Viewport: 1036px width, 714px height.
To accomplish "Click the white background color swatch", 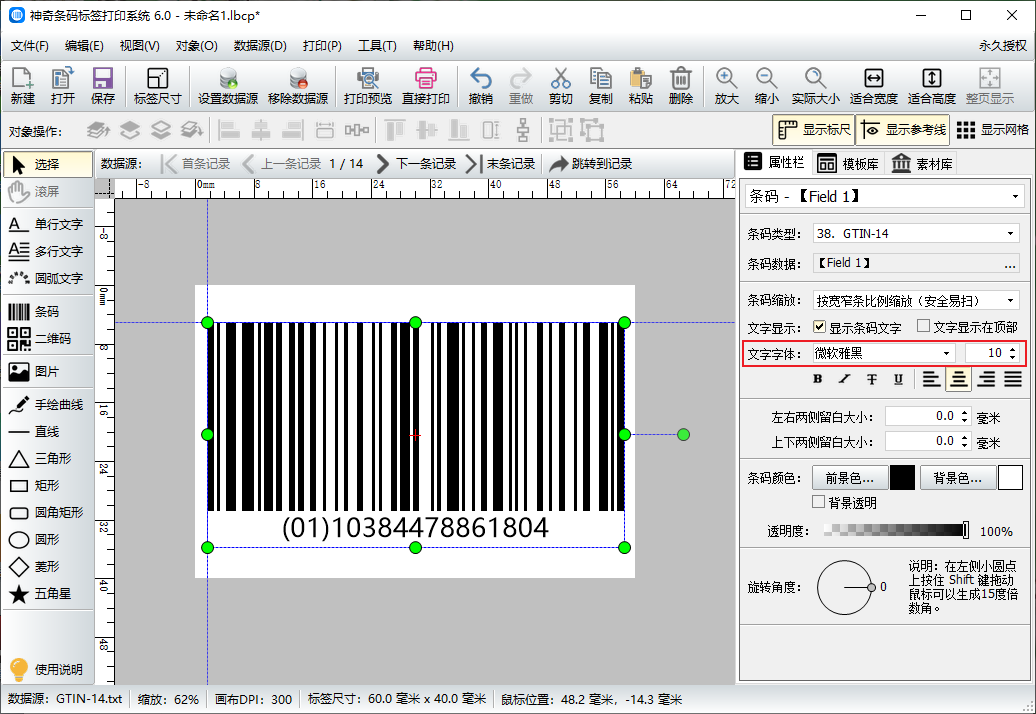I will click(x=1010, y=478).
